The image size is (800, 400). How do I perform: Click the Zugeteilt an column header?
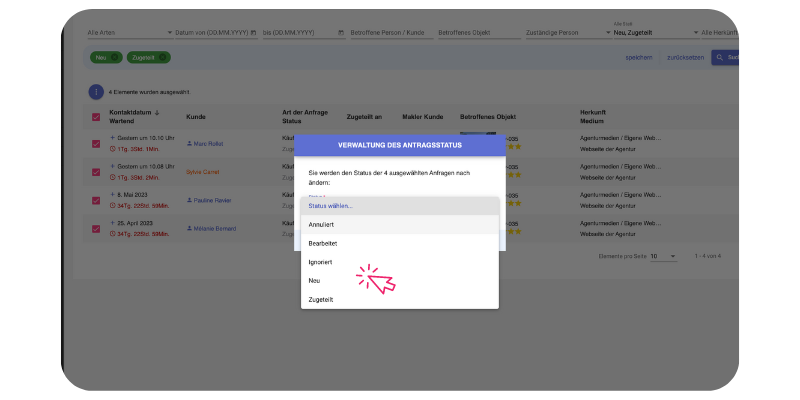(364, 117)
